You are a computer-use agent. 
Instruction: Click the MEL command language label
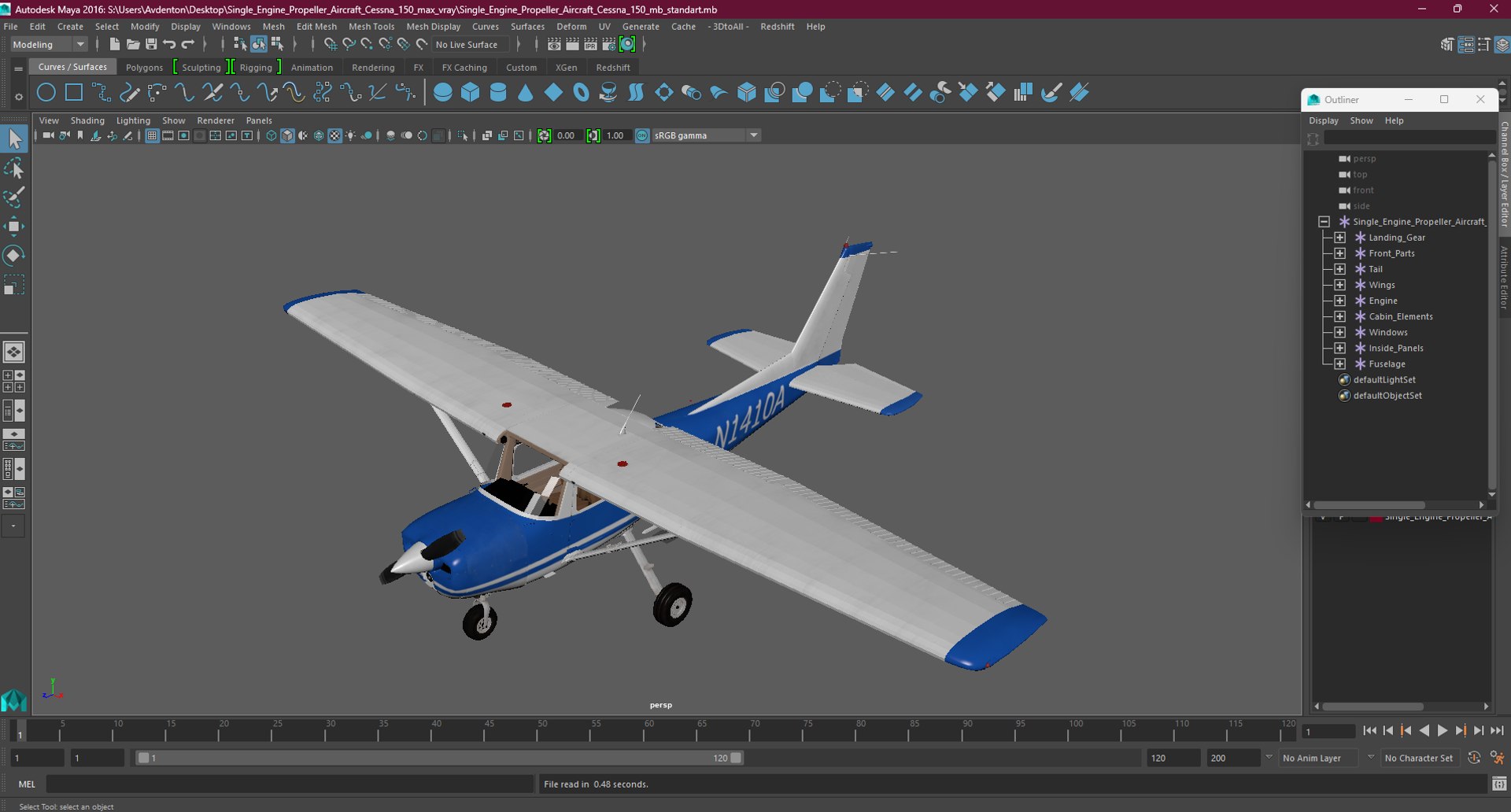(x=28, y=784)
